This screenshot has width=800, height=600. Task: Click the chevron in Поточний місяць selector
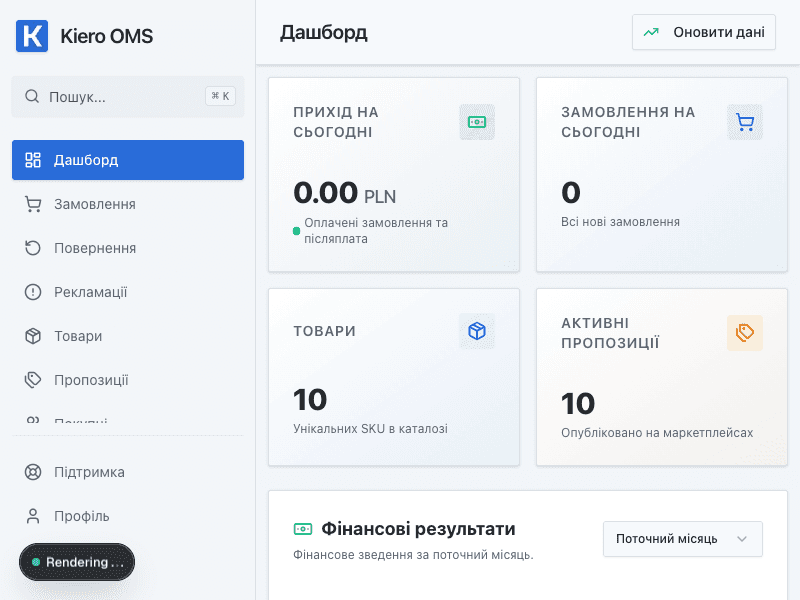point(742,539)
